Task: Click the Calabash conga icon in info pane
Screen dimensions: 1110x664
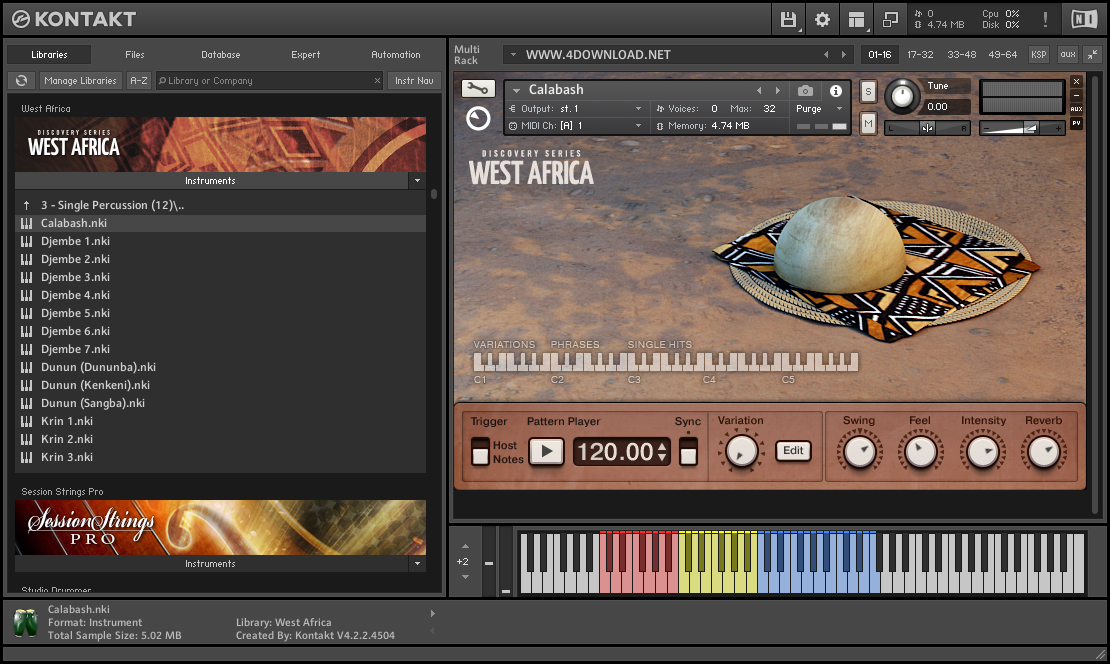Action: 25,623
